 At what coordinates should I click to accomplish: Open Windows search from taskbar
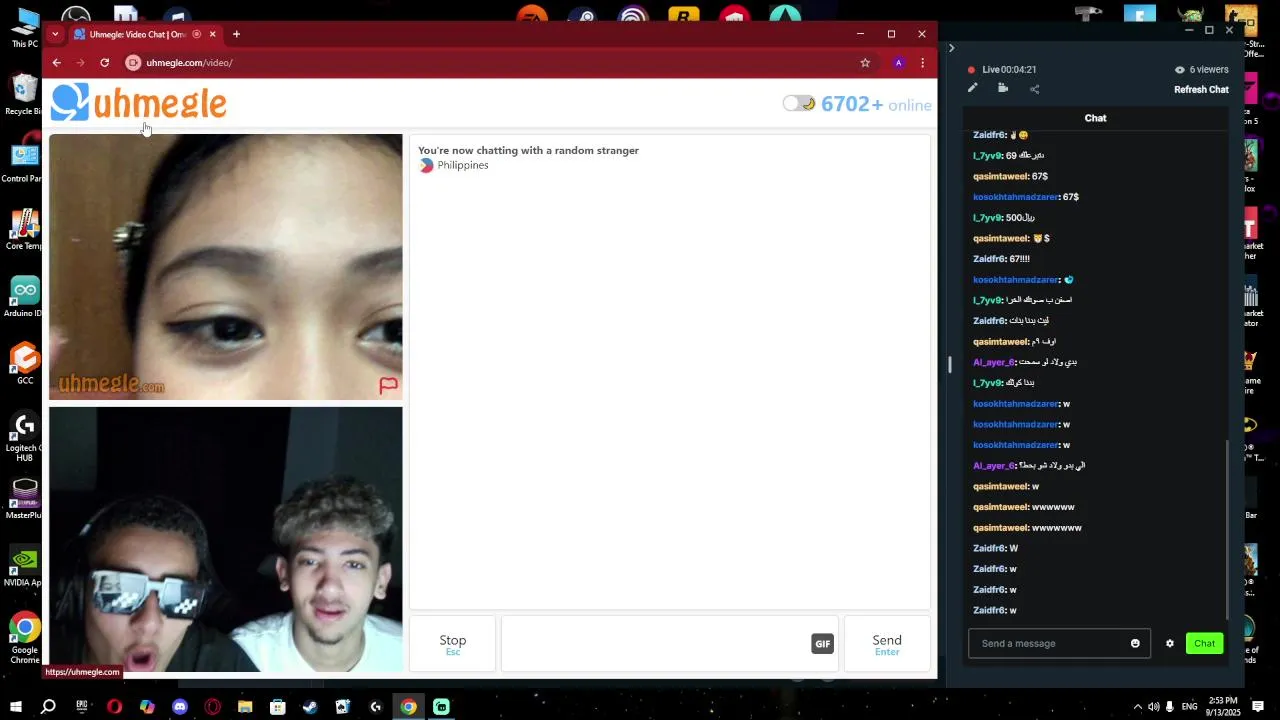(x=47, y=707)
